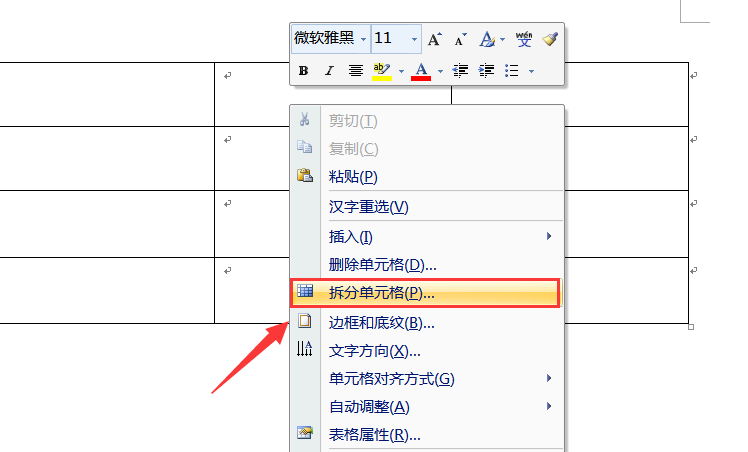Click the table properties icon
This screenshot has height=452, width=748.
tap(305, 432)
